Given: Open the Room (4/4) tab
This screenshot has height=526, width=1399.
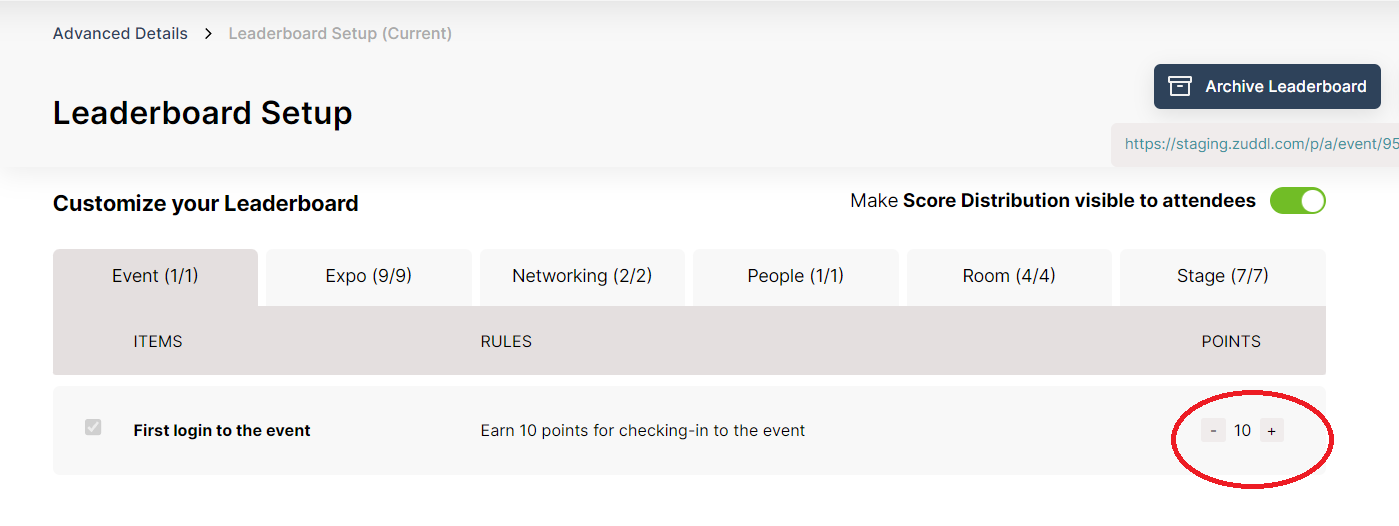Looking at the screenshot, I should tap(1009, 276).
